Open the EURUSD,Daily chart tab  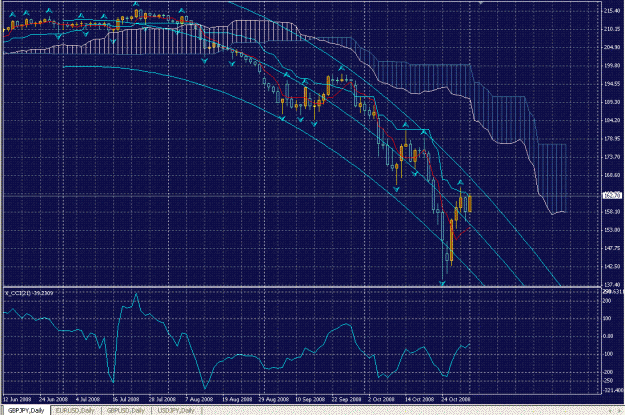75,411
